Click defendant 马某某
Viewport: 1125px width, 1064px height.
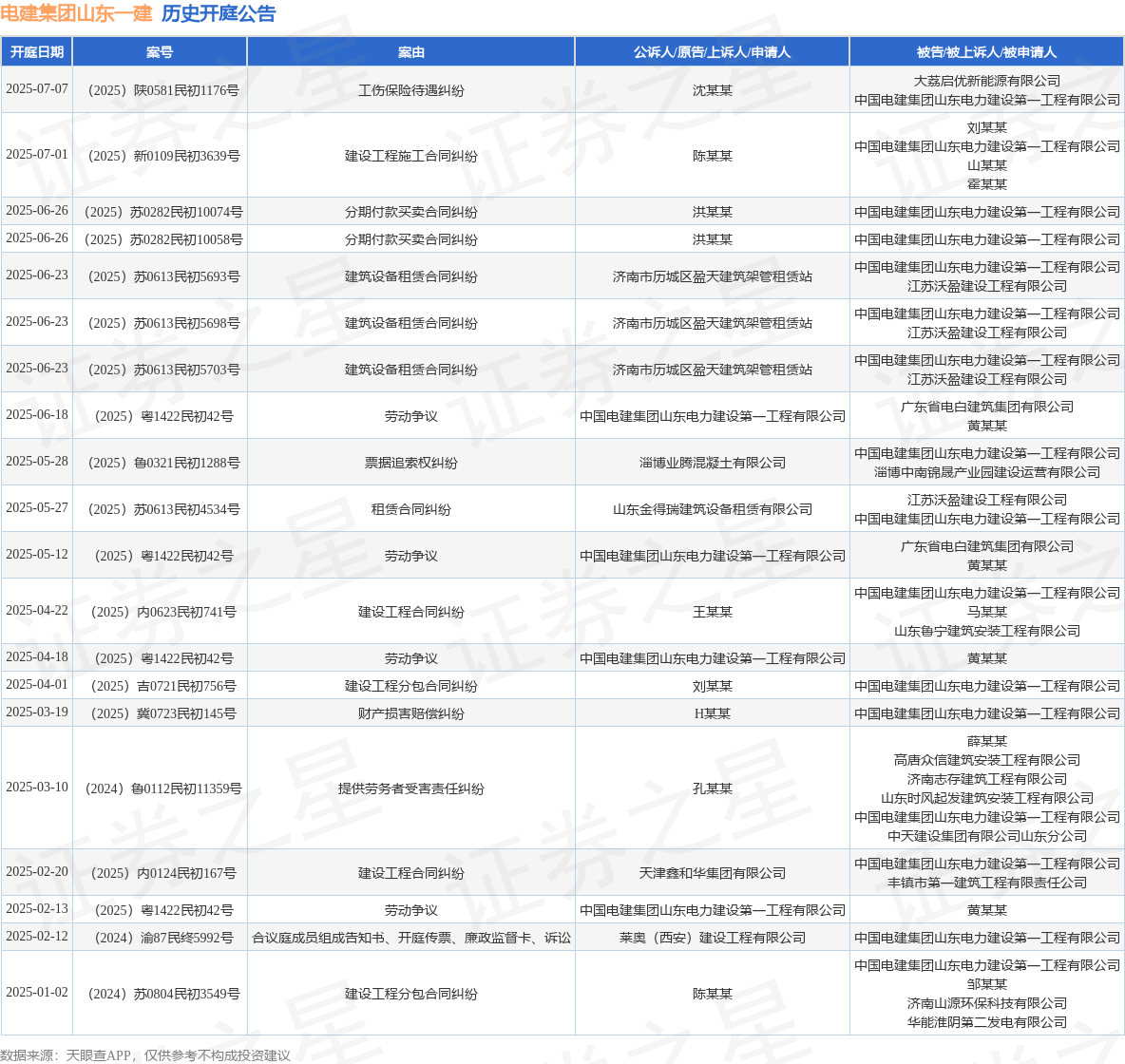click(x=986, y=612)
